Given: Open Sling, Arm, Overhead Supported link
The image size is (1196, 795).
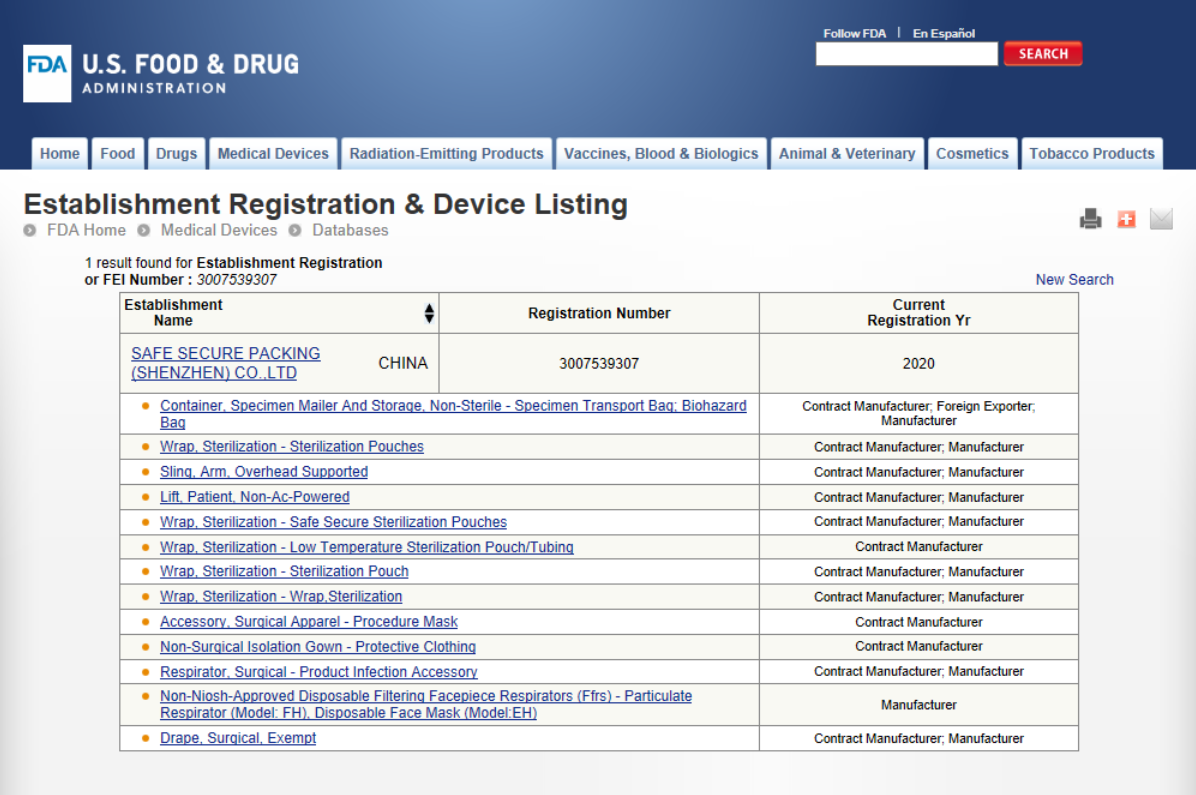Looking at the screenshot, I should coord(264,472).
